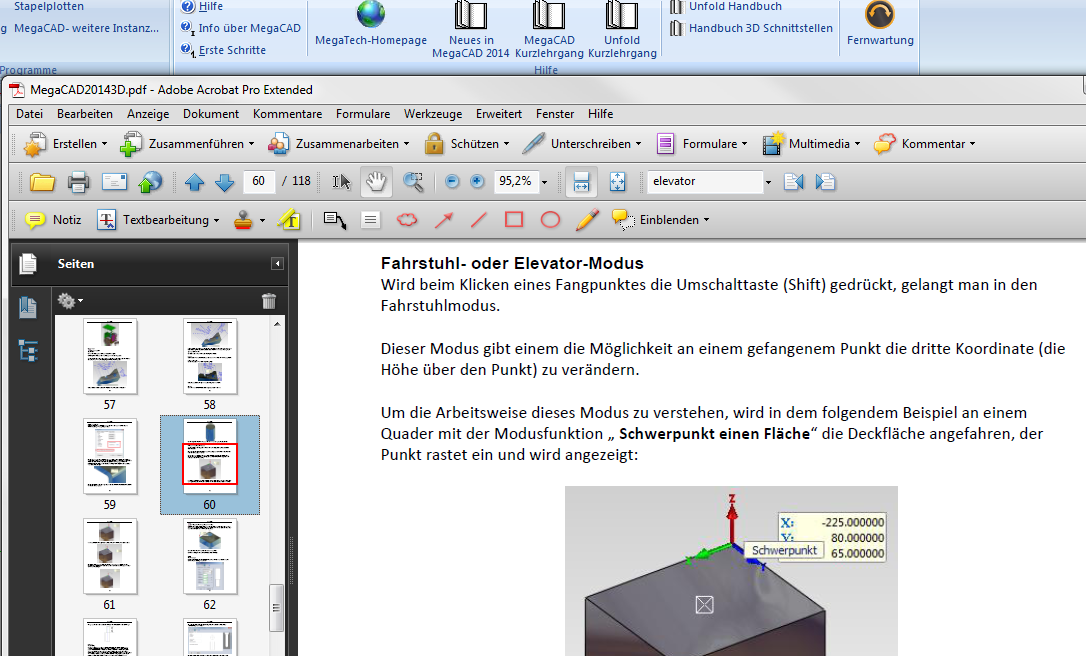Go to next page with down arrow
This screenshot has width=1086, height=656.
point(224,182)
